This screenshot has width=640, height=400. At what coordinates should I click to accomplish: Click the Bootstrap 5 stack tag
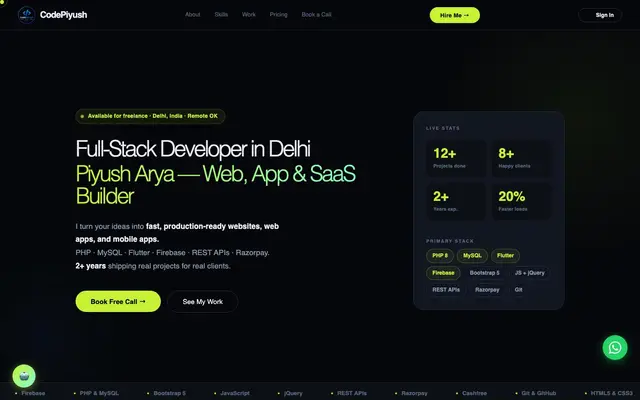point(484,273)
